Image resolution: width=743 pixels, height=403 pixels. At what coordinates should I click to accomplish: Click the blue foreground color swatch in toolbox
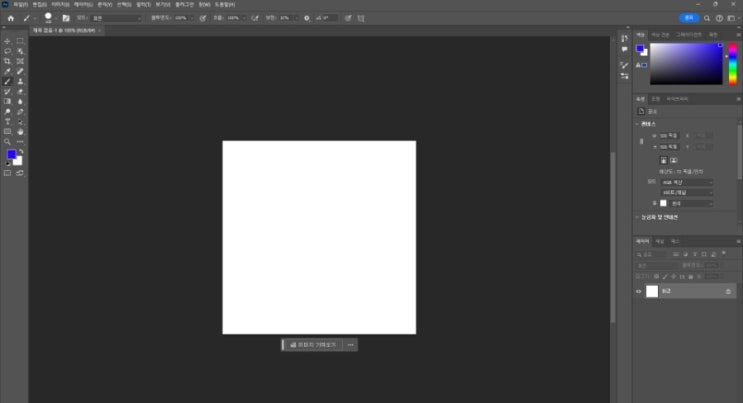pos(11,154)
